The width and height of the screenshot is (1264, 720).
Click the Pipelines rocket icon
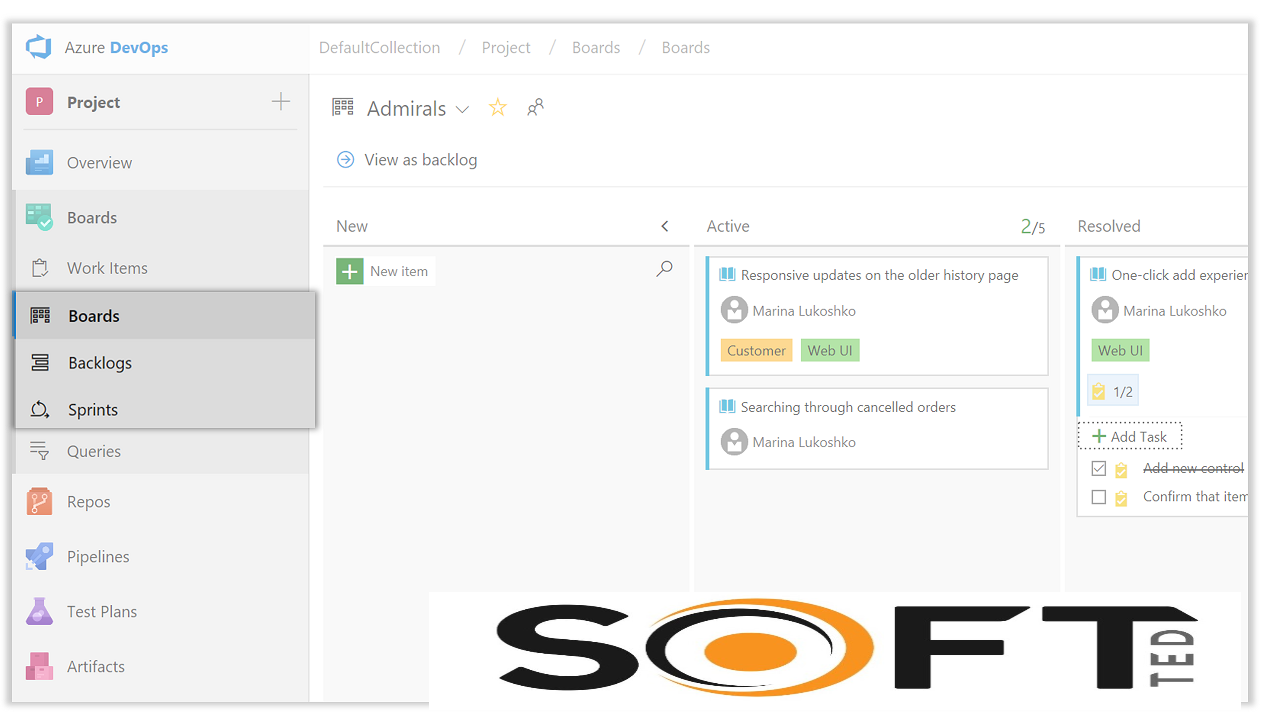coord(39,556)
